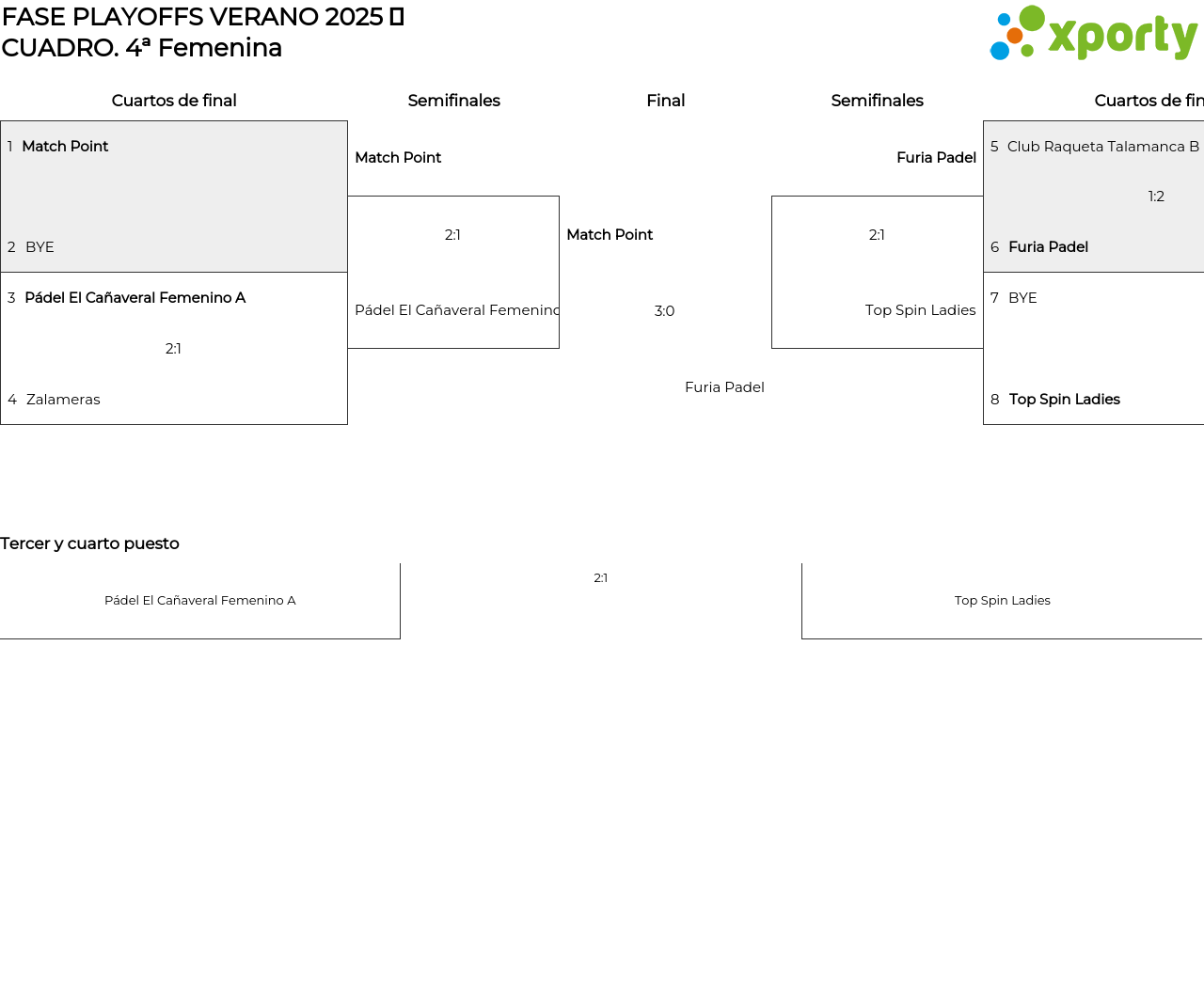Open the 1:2 quarterfinal score
The height and width of the screenshot is (1008, 1204).
tap(1156, 197)
